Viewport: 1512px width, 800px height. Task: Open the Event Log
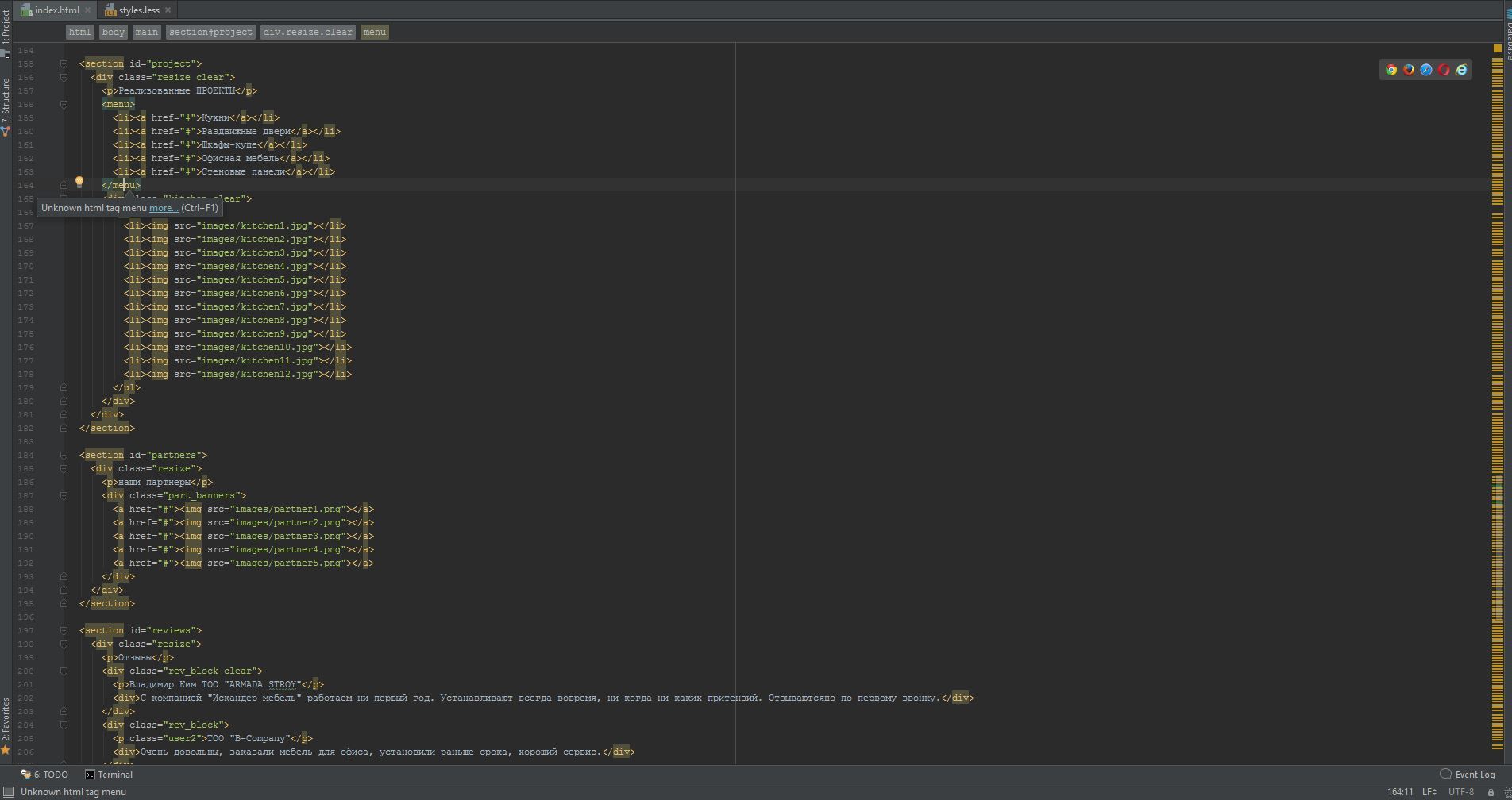(x=1468, y=775)
